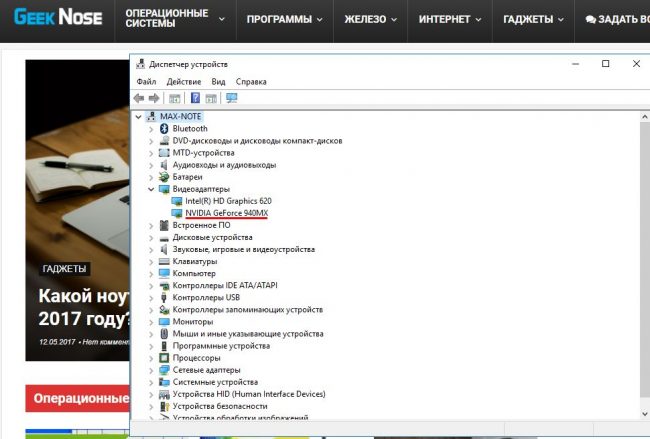Click the Дисковые устройства icon
The image size is (650, 439).
tap(164, 238)
